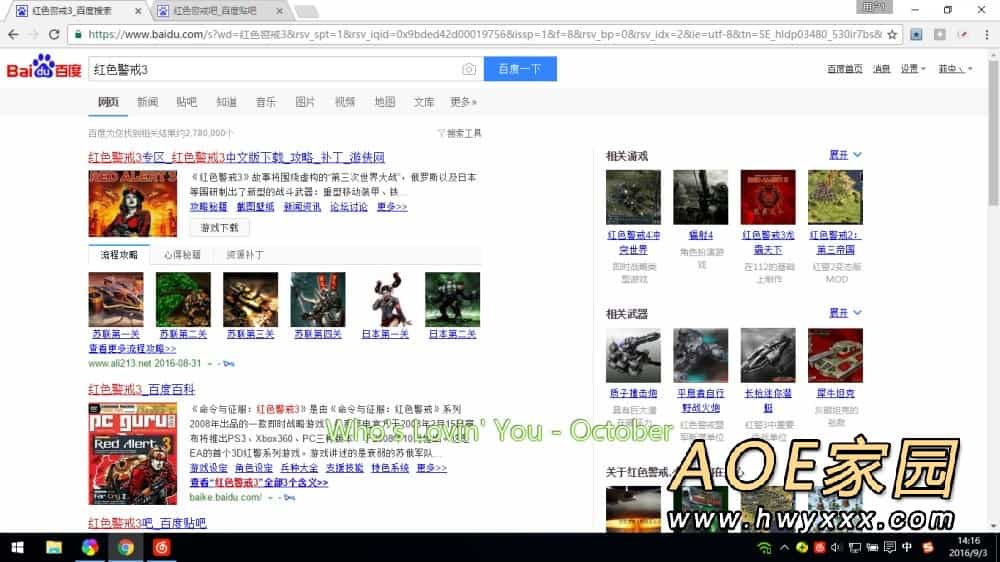
Task: Click the 游戏下载 button
Action: (x=219, y=227)
